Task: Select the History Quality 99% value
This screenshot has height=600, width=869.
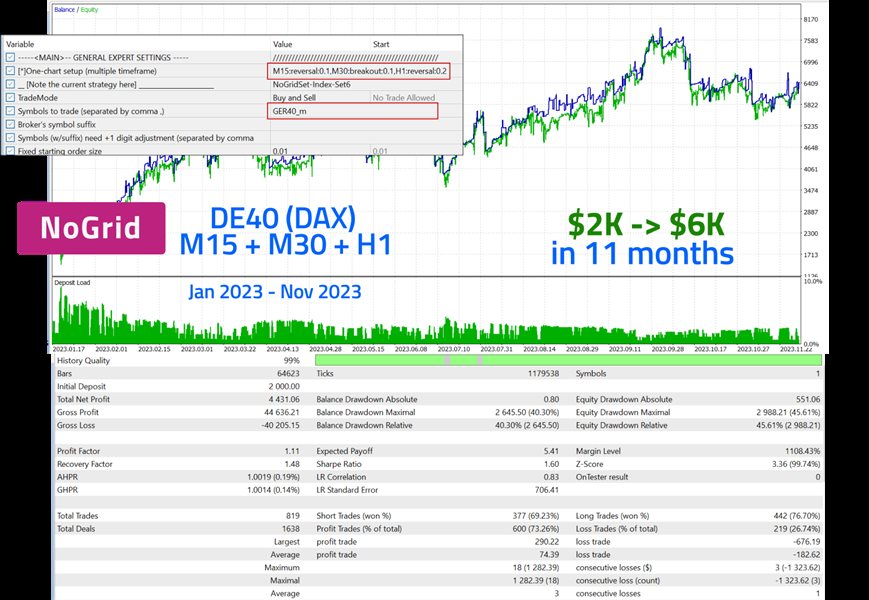Action: (x=291, y=361)
